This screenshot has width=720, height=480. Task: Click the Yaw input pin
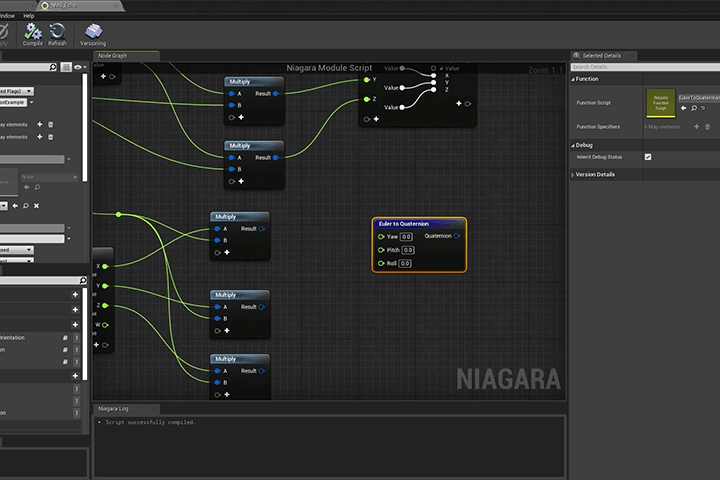[x=381, y=237]
